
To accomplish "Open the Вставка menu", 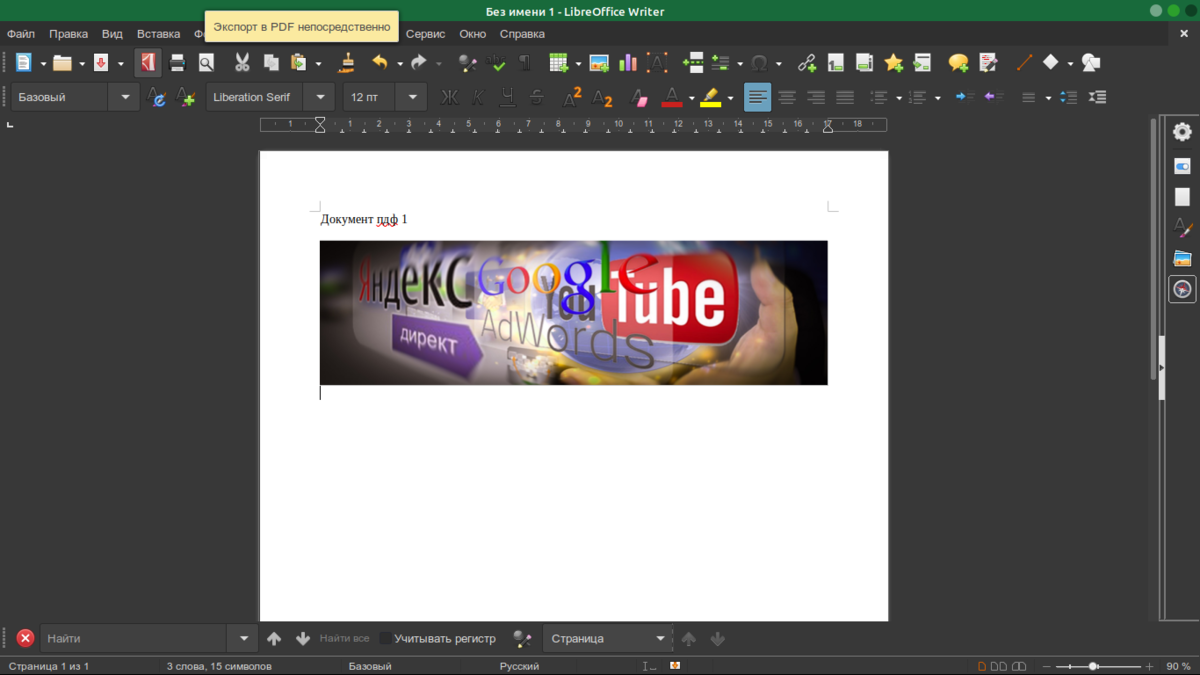I will (158, 34).
